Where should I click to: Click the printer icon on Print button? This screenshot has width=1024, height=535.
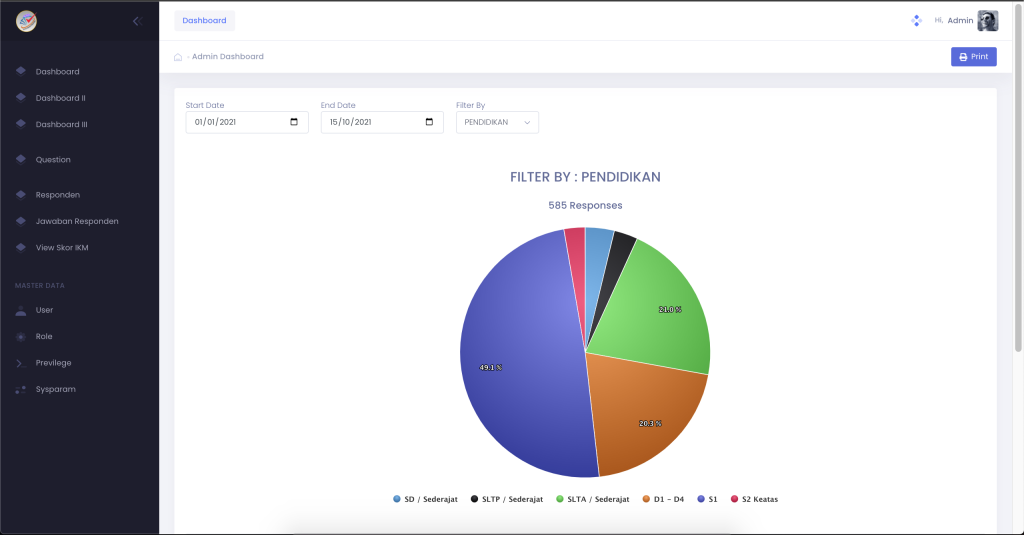click(963, 57)
